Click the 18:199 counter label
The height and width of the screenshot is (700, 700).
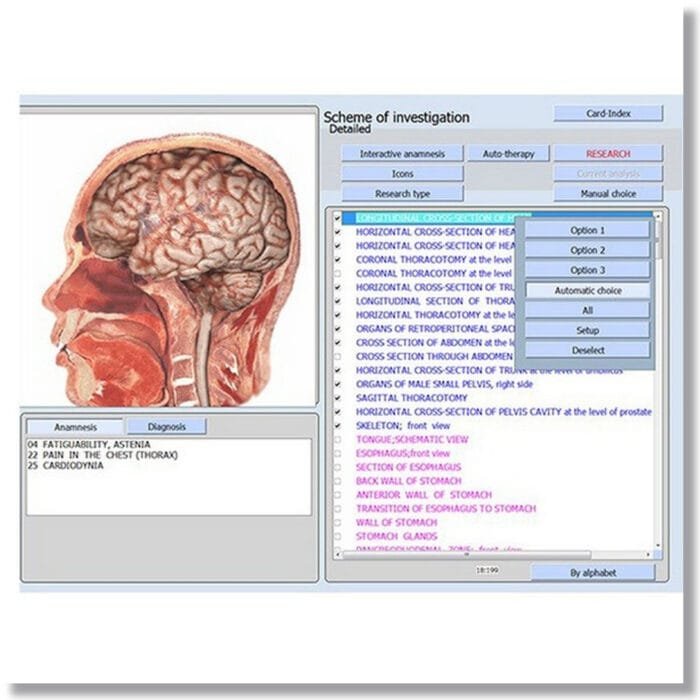click(487, 570)
